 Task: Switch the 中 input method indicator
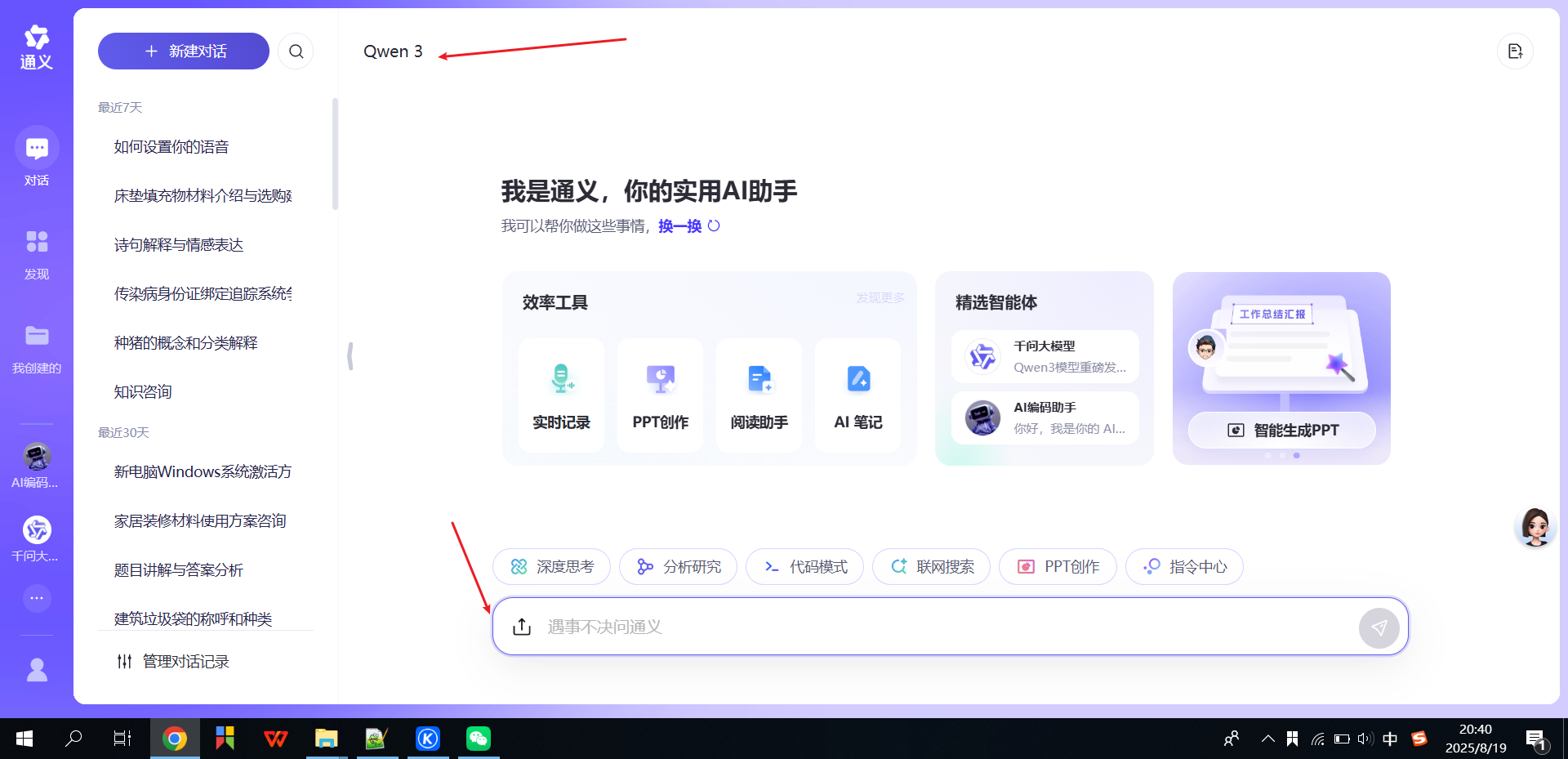(x=1389, y=739)
